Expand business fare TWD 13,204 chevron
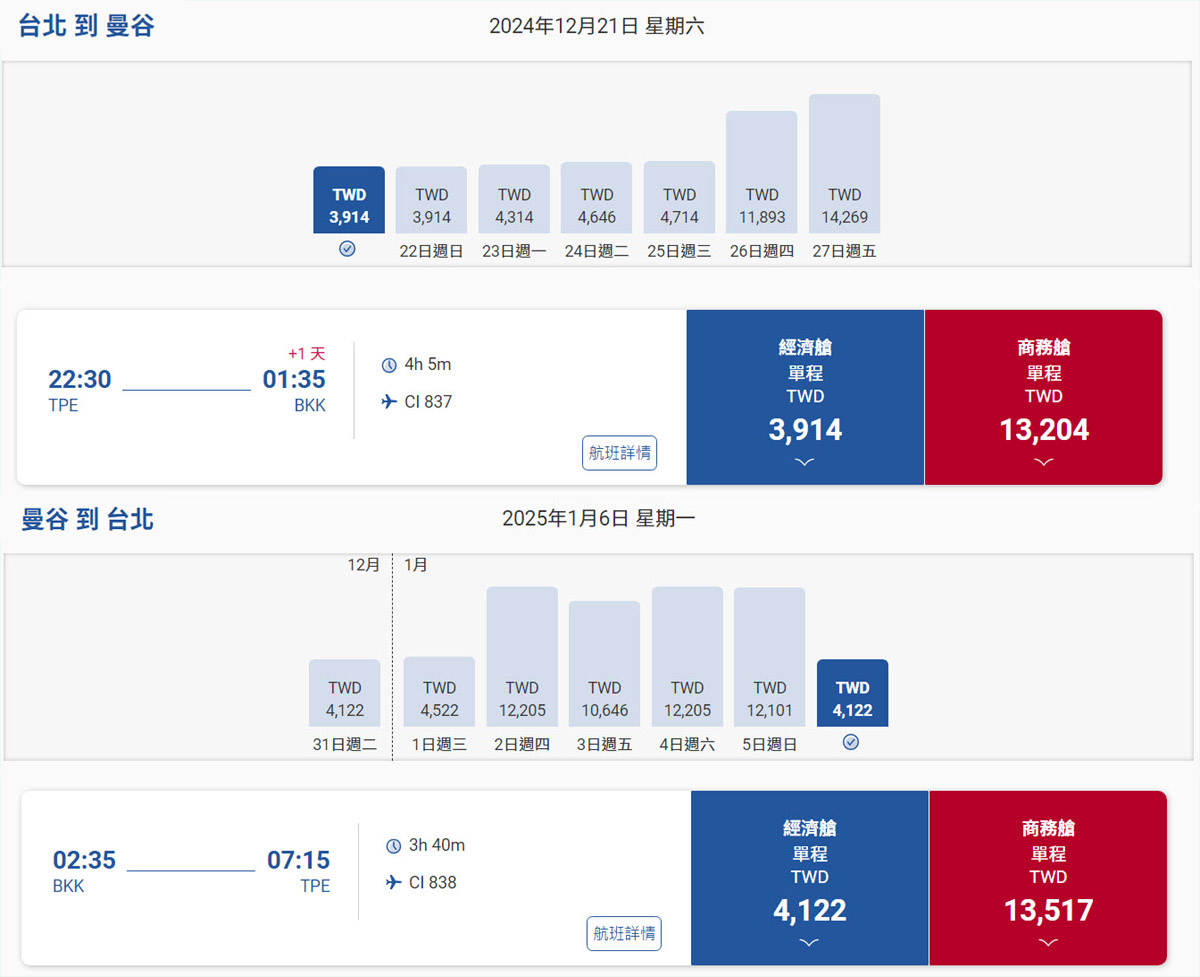This screenshot has height=977, width=1200. point(1043,462)
